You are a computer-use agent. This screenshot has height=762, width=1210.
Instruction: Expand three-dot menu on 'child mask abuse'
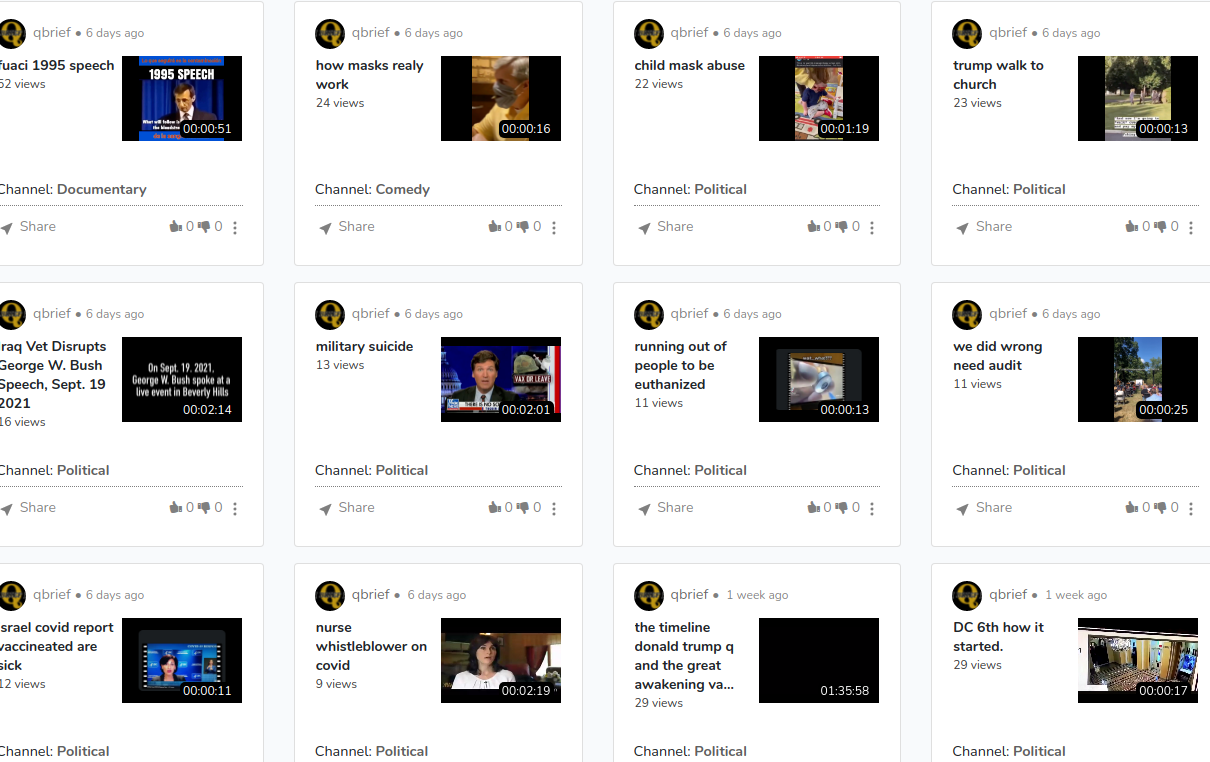(872, 228)
